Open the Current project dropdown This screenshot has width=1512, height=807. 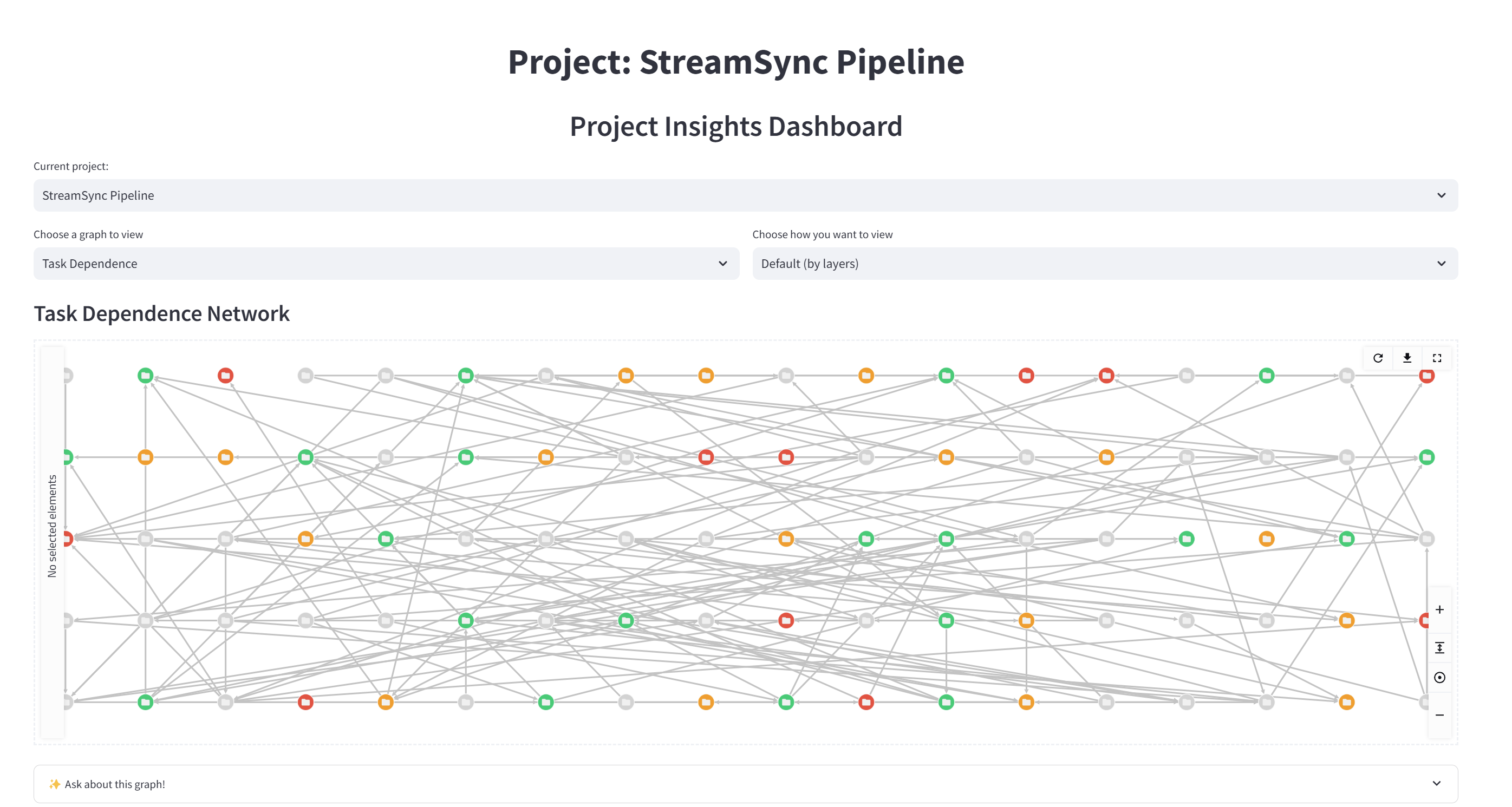click(x=745, y=195)
